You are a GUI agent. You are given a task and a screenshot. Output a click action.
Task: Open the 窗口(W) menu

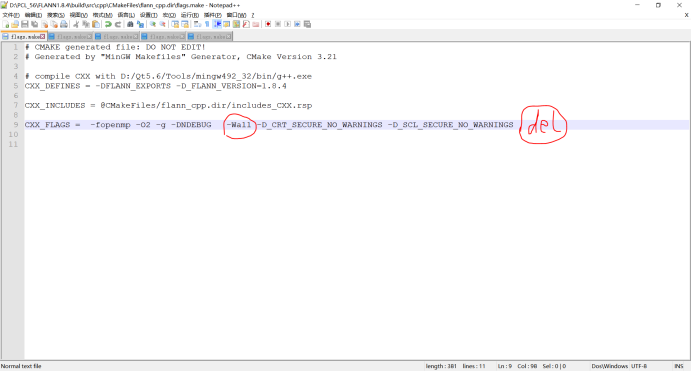pyautogui.click(x=236, y=15)
